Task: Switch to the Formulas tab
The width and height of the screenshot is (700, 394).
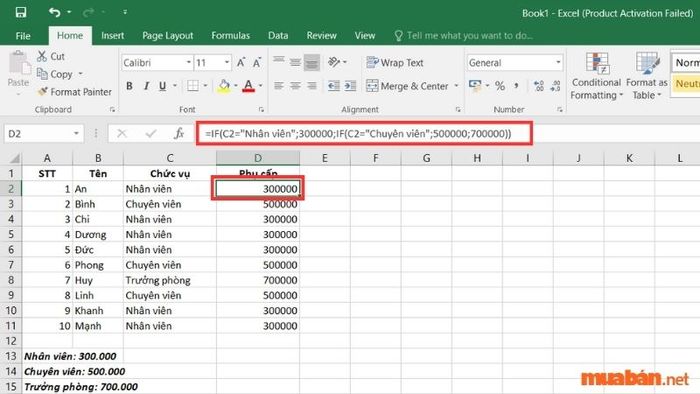Action: (x=230, y=35)
